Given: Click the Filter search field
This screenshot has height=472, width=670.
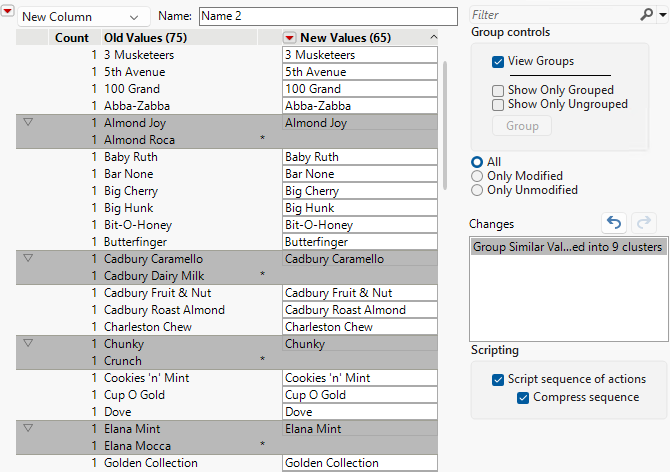Looking at the screenshot, I should (554, 15).
